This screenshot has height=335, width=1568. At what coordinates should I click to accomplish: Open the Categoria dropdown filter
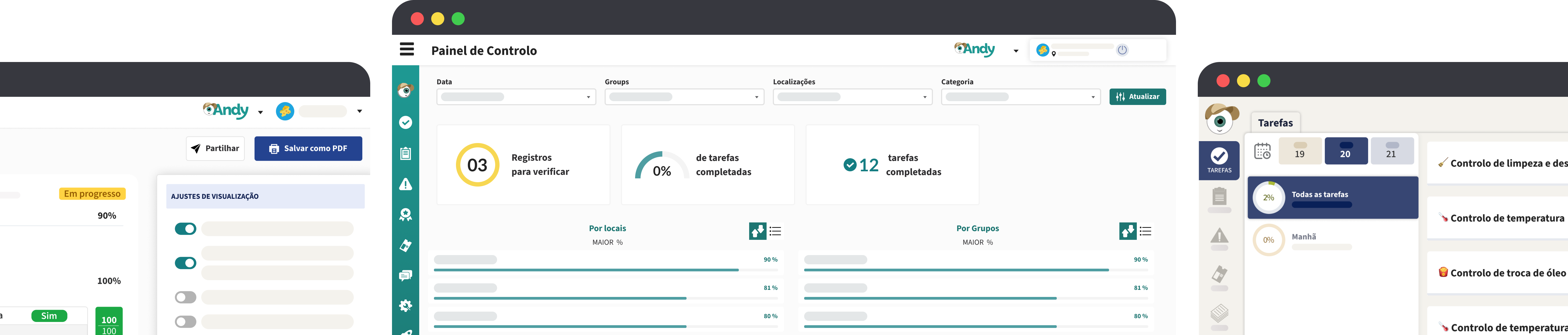(1021, 97)
